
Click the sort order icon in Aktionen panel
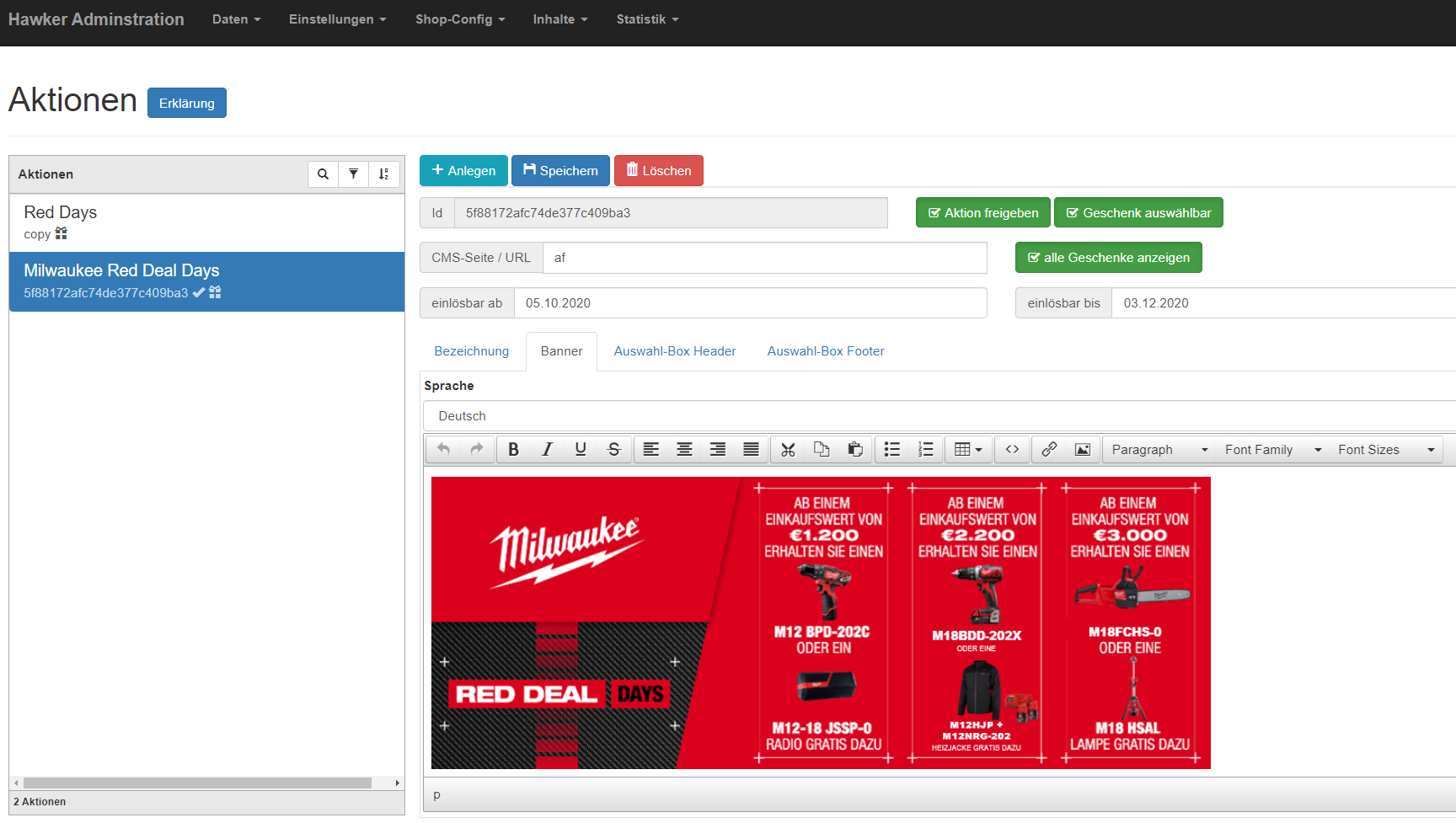(x=383, y=174)
